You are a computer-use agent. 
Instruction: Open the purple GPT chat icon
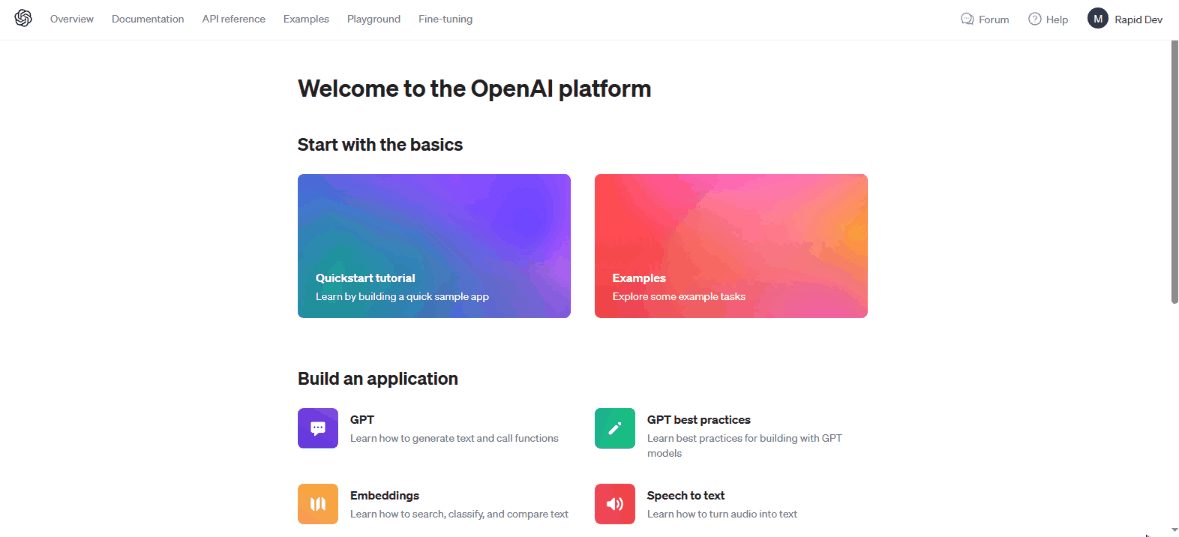click(318, 428)
